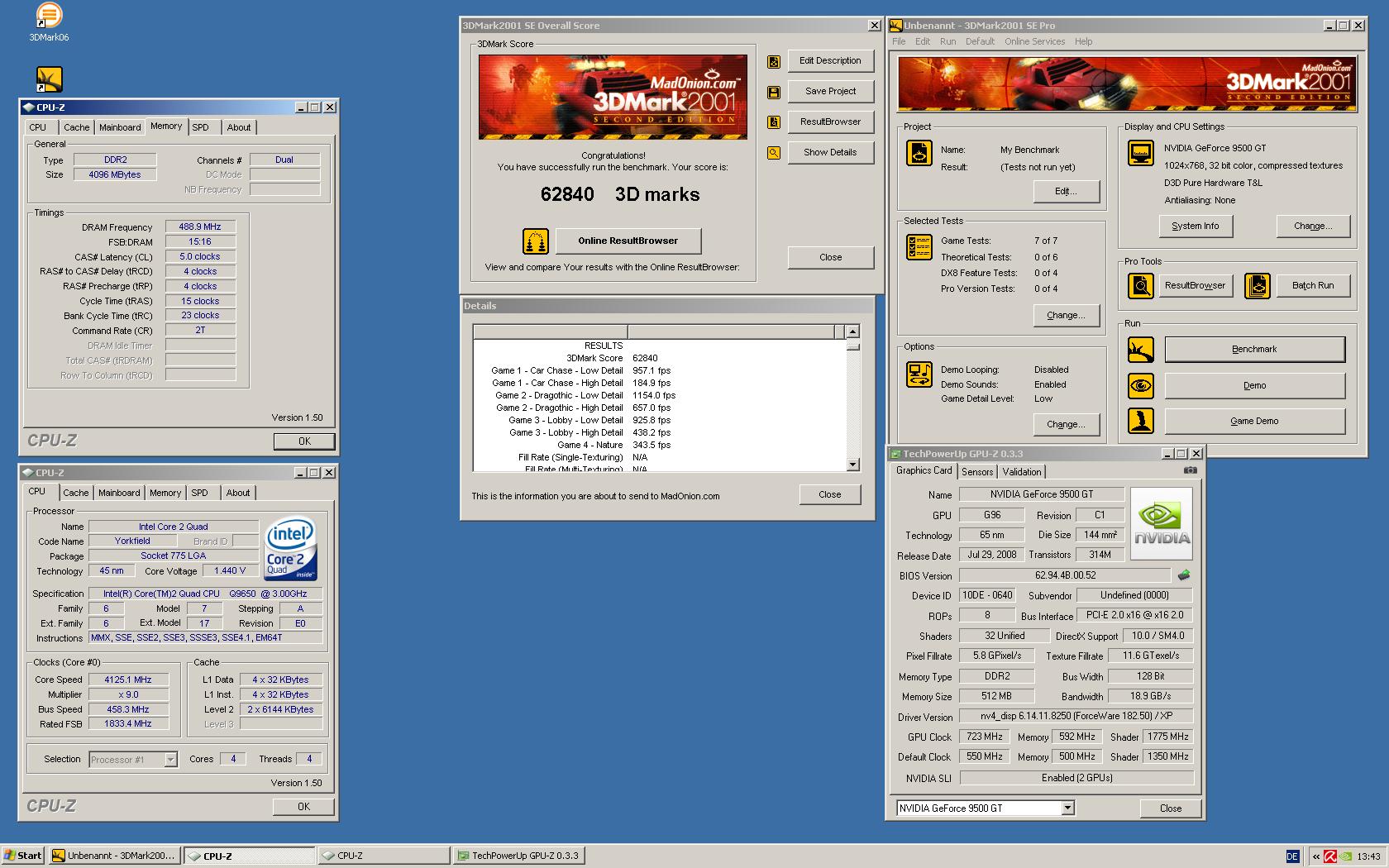
Task: Click the Details list scroll down arrow
Action: (x=853, y=465)
